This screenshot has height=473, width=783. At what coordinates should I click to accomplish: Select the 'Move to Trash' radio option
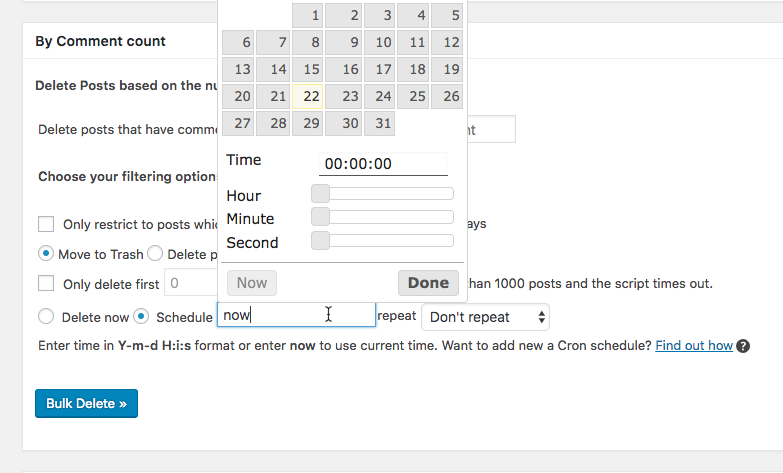click(45, 253)
